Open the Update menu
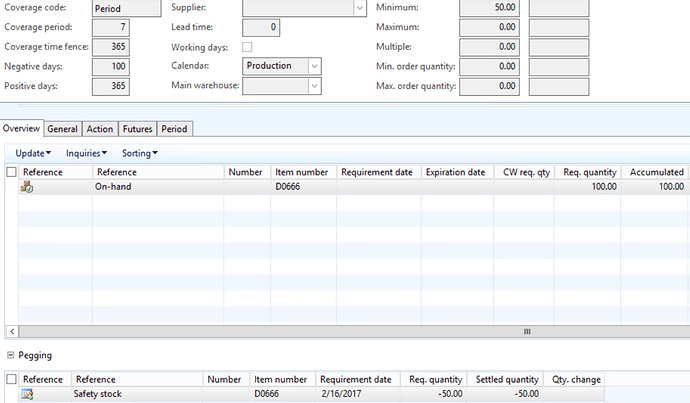The image size is (690, 403). (33, 153)
